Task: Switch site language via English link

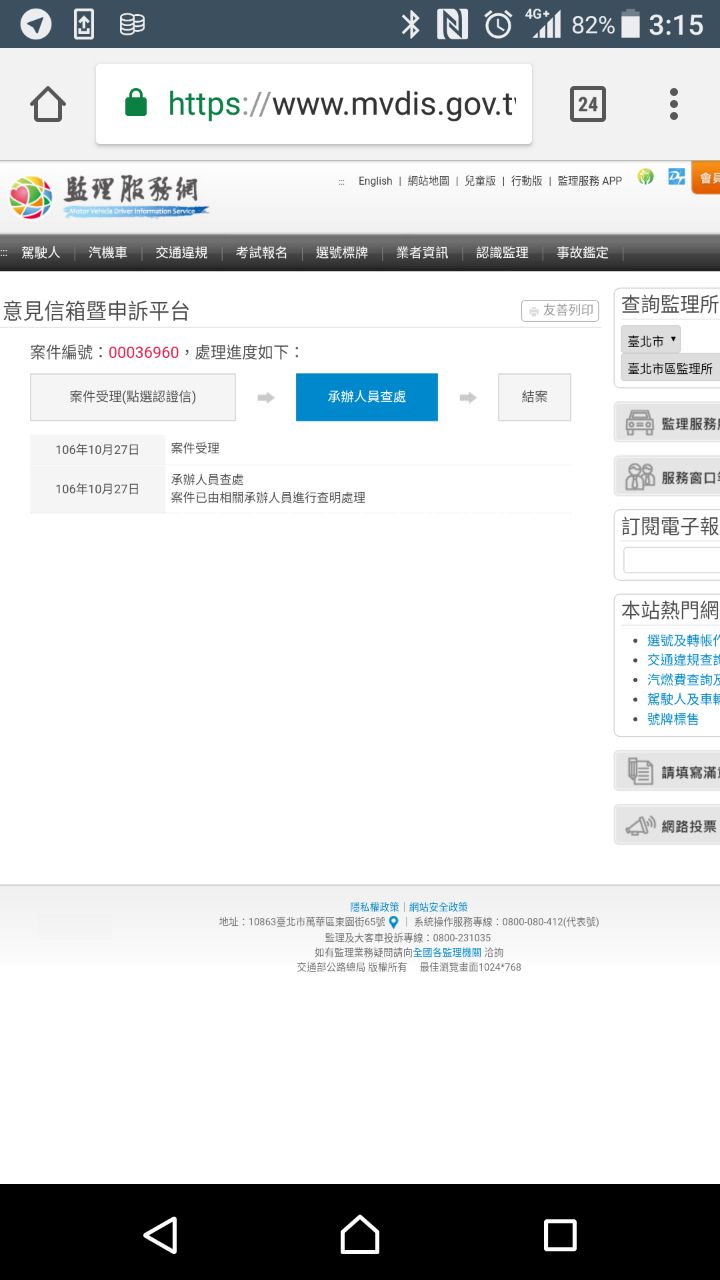Action: click(x=375, y=181)
